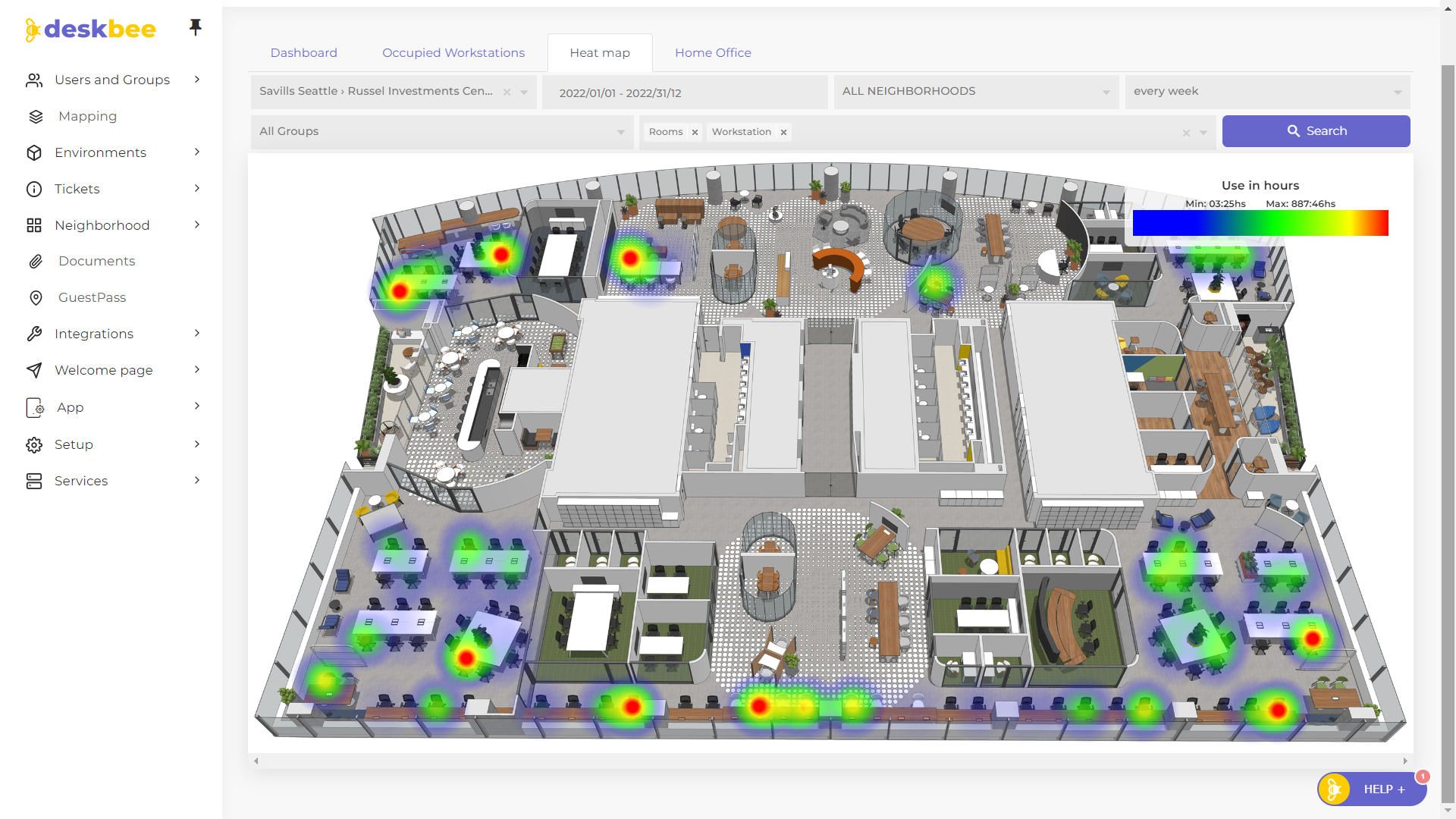Expand the App submenu chevron
This screenshot has width=1456, height=819.
tap(197, 406)
